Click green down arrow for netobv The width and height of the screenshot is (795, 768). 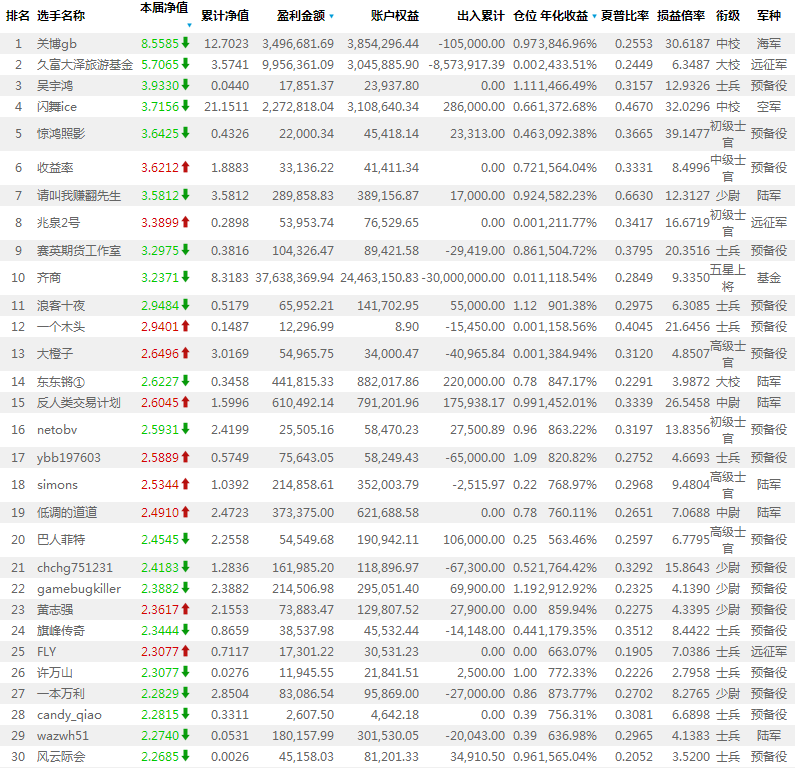(x=186, y=429)
